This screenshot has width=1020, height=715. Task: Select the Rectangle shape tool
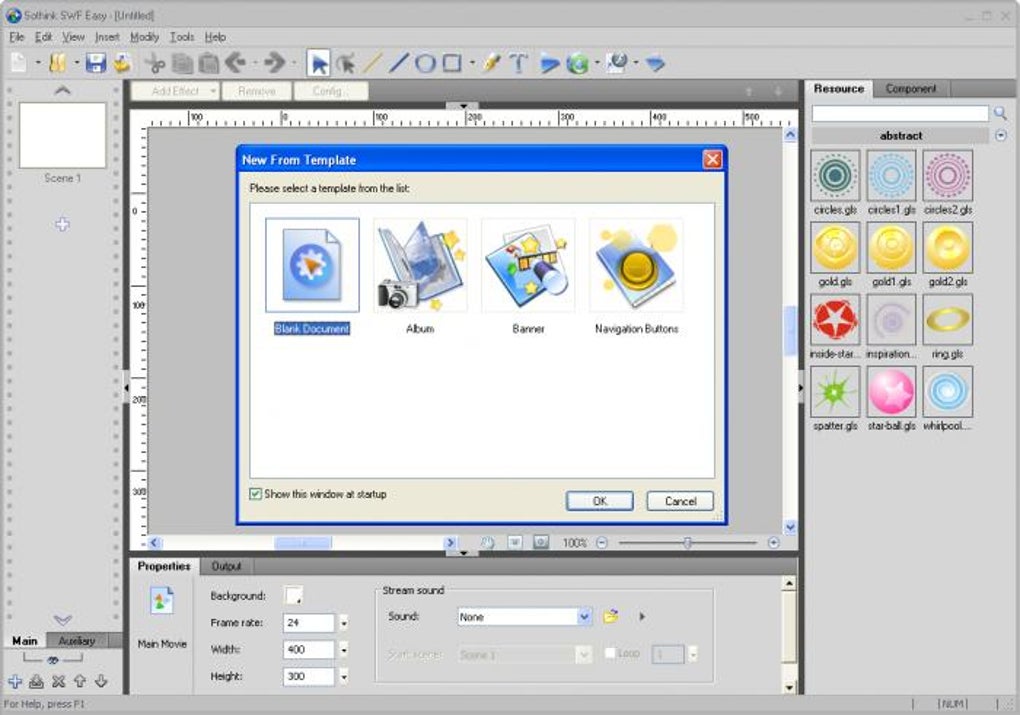[x=452, y=63]
